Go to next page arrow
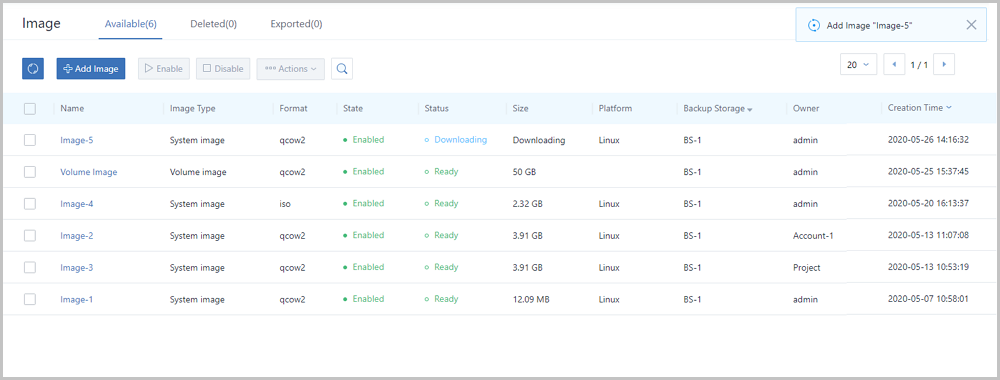Viewport: 1000px width, 380px height. tap(944, 64)
